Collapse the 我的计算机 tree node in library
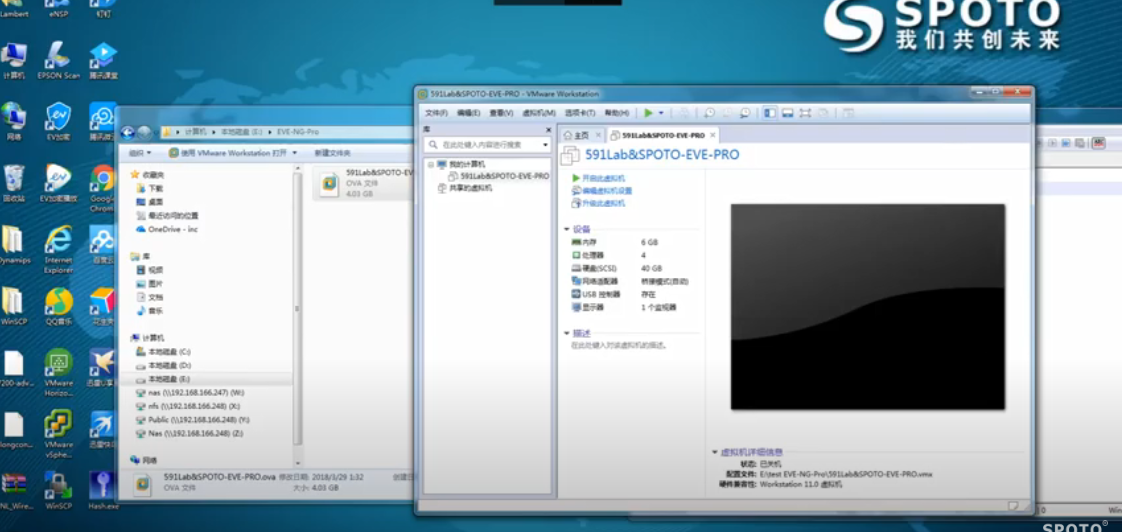This screenshot has height=532, width=1122. 431,164
